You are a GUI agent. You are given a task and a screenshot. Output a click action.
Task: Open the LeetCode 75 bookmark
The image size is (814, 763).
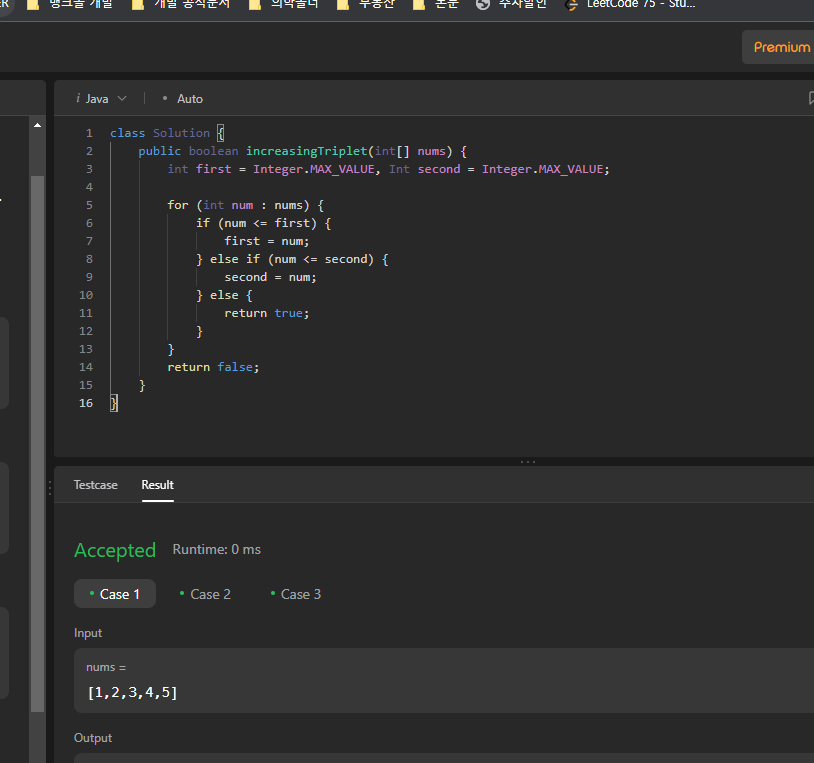pos(631,4)
